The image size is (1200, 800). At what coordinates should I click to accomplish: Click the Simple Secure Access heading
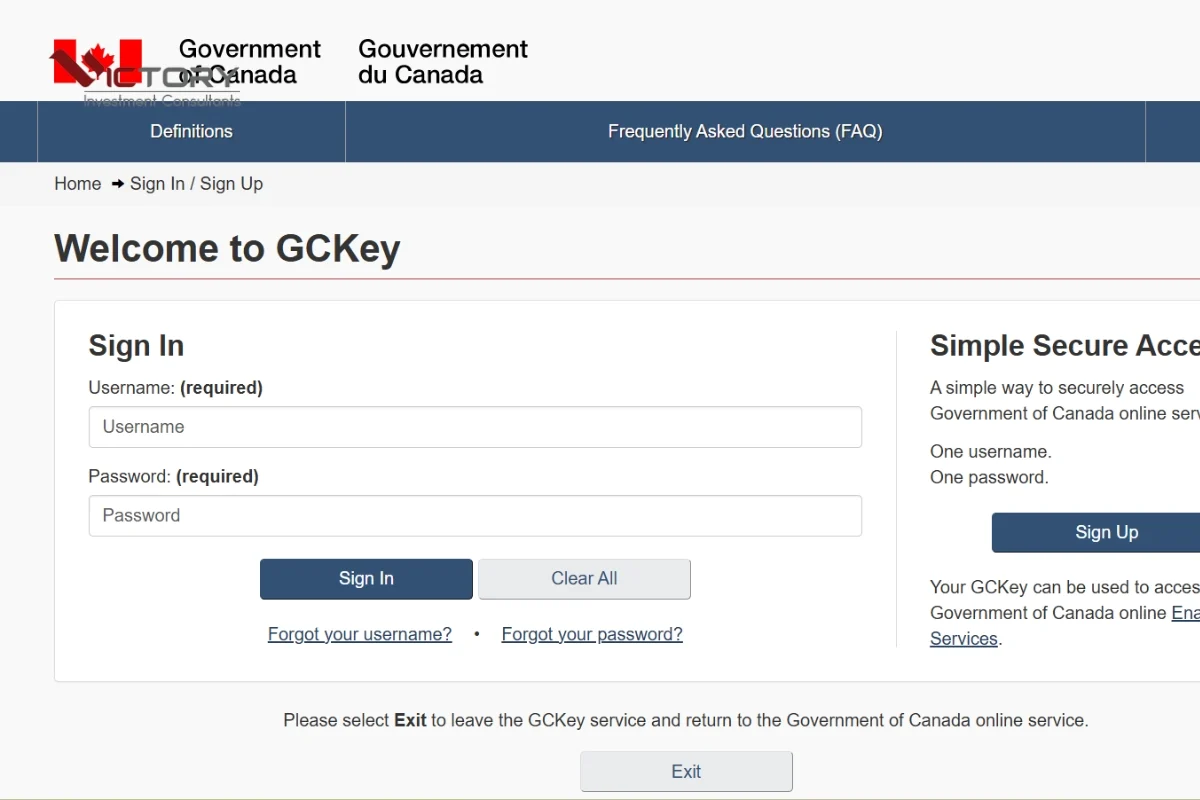click(1065, 346)
